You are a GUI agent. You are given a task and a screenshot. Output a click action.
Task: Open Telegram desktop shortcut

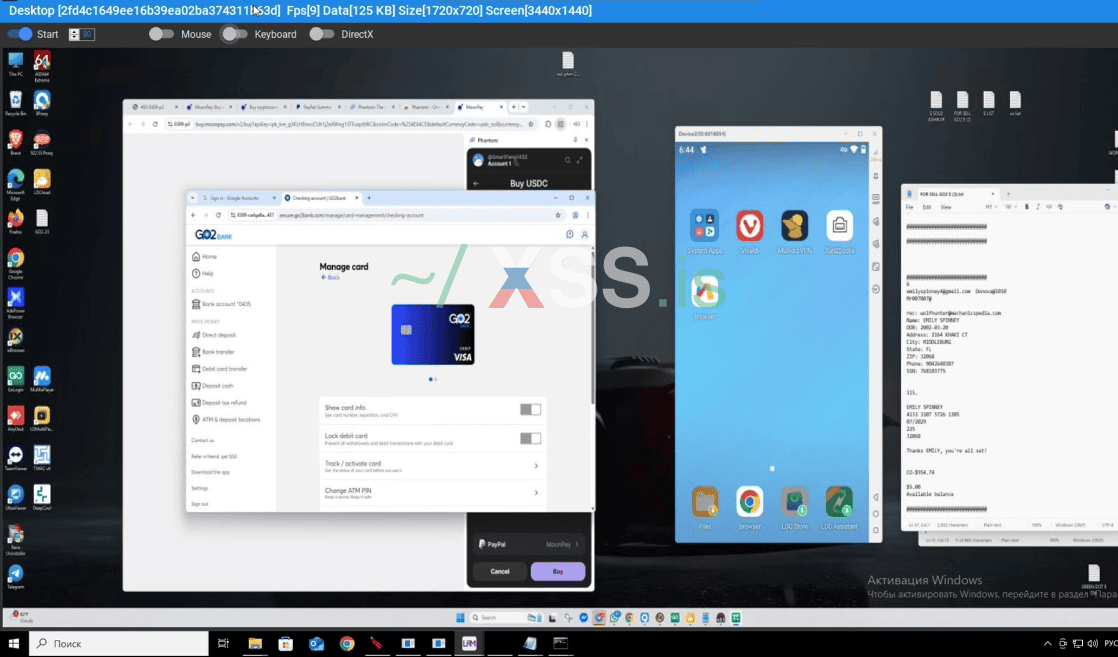click(x=16, y=577)
